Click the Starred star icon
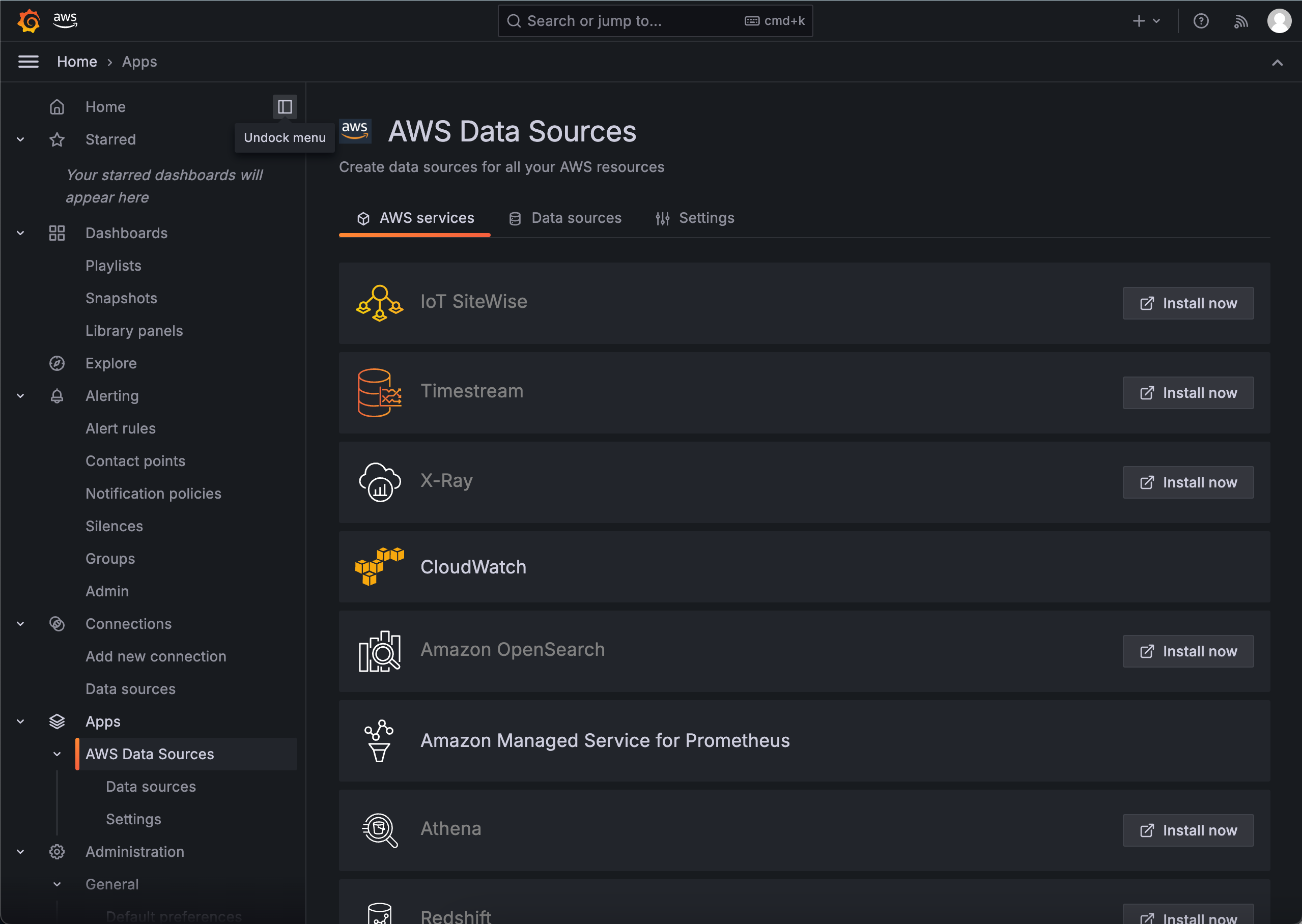This screenshot has width=1302, height=924. pyautogui.click(x=57, y=139)
